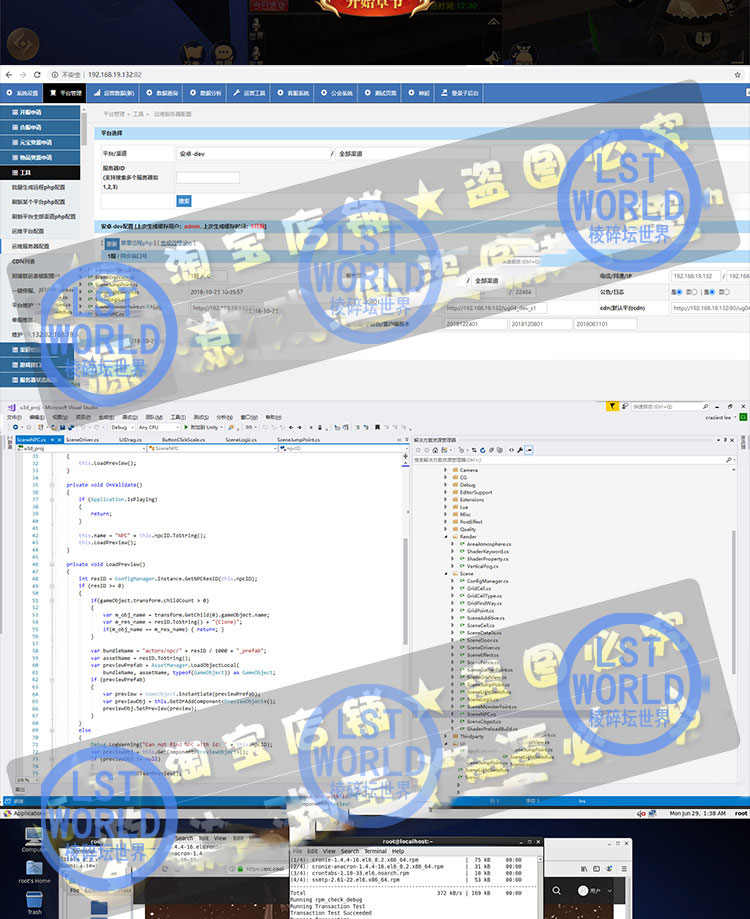Viewport: 750px width, 919px height.
Task: Click the solution explorer home icon
Action: [x=435, y=450]
